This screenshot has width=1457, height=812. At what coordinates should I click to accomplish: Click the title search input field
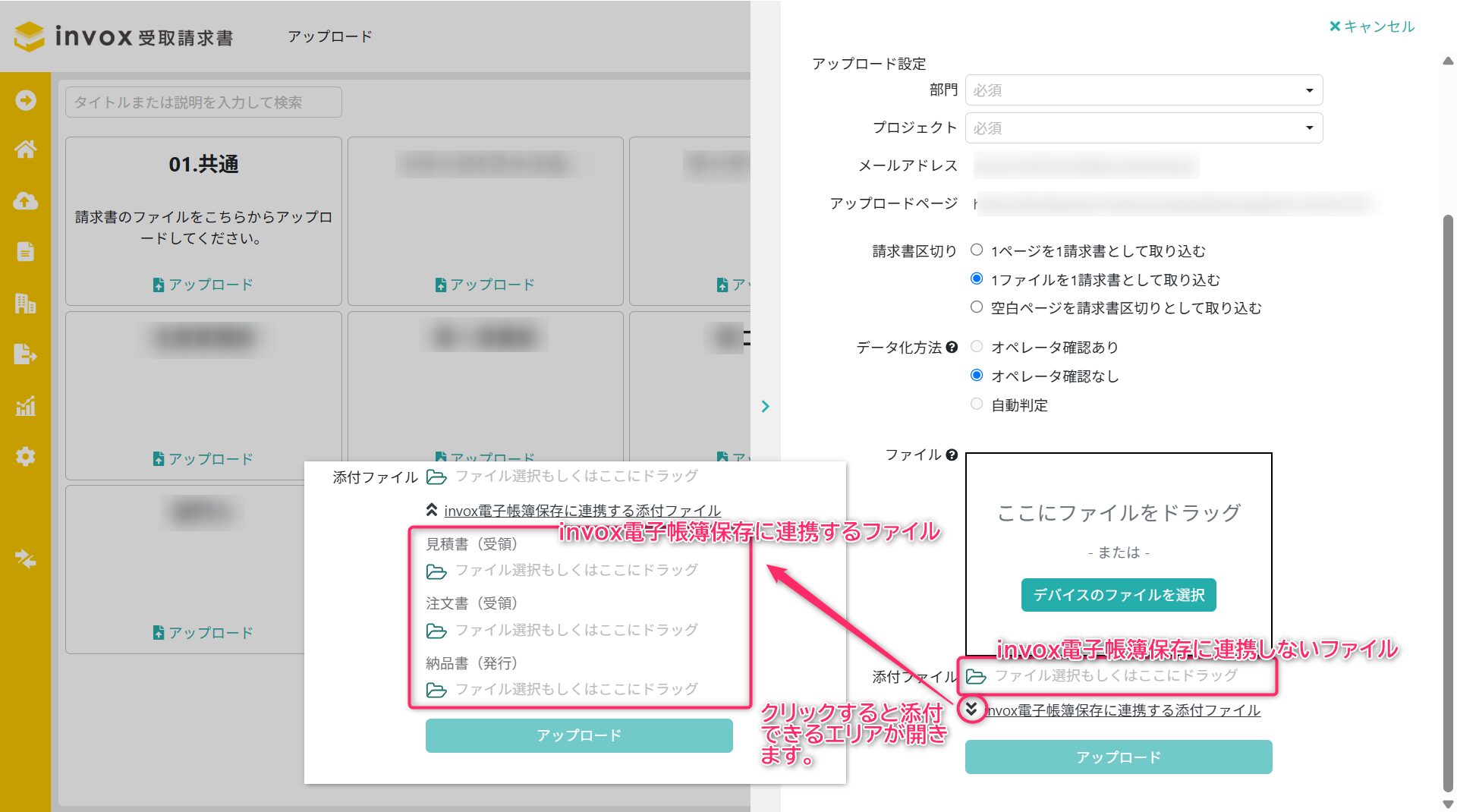[203, 102]
